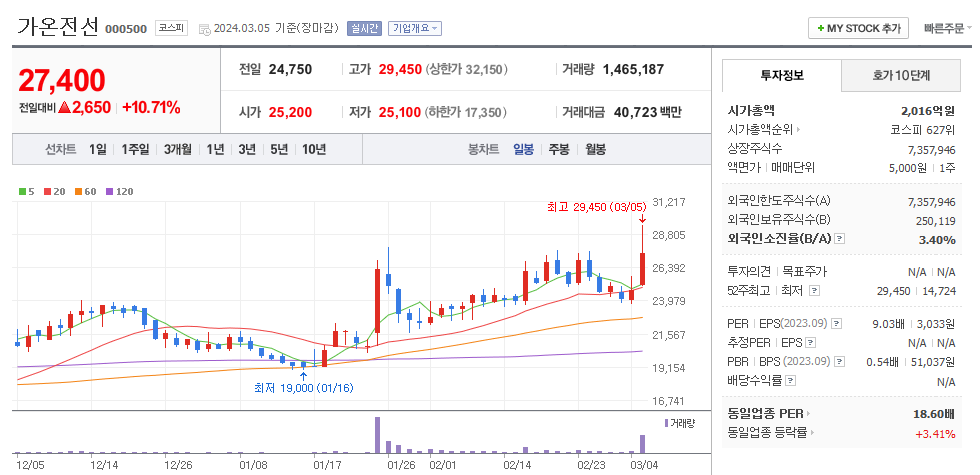Click the 전일 price 24,750
This screenshot has height=475, width=980.
[290, 69]
